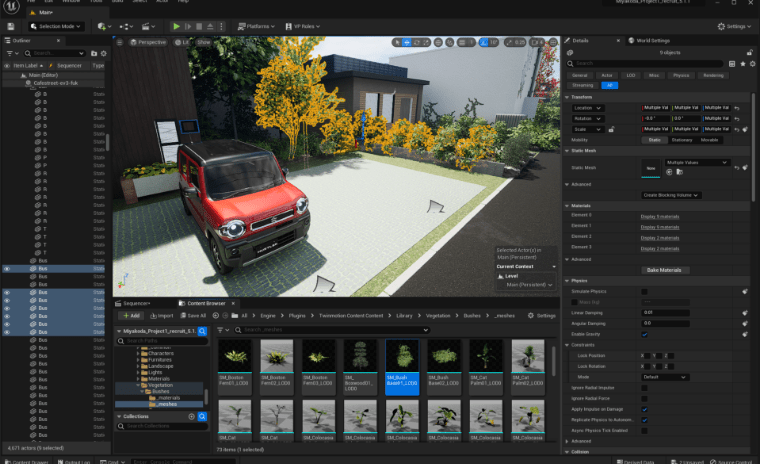Click Element 0 Display materials link

(x=660, y=217)
